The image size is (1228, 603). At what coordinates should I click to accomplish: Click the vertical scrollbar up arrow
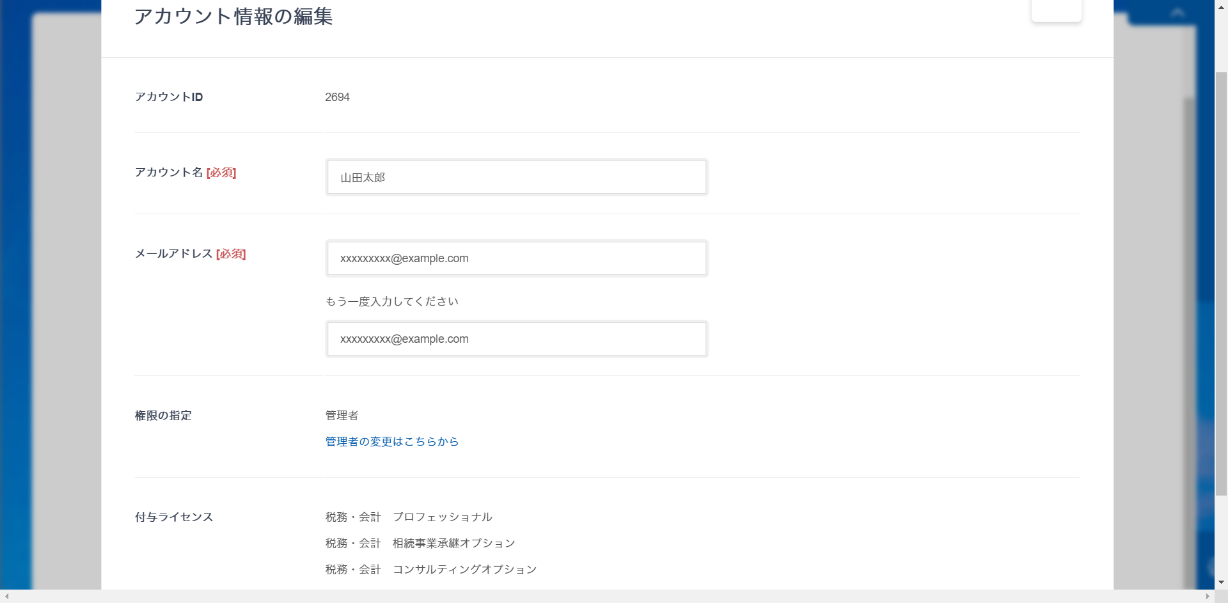(1220, 6)
